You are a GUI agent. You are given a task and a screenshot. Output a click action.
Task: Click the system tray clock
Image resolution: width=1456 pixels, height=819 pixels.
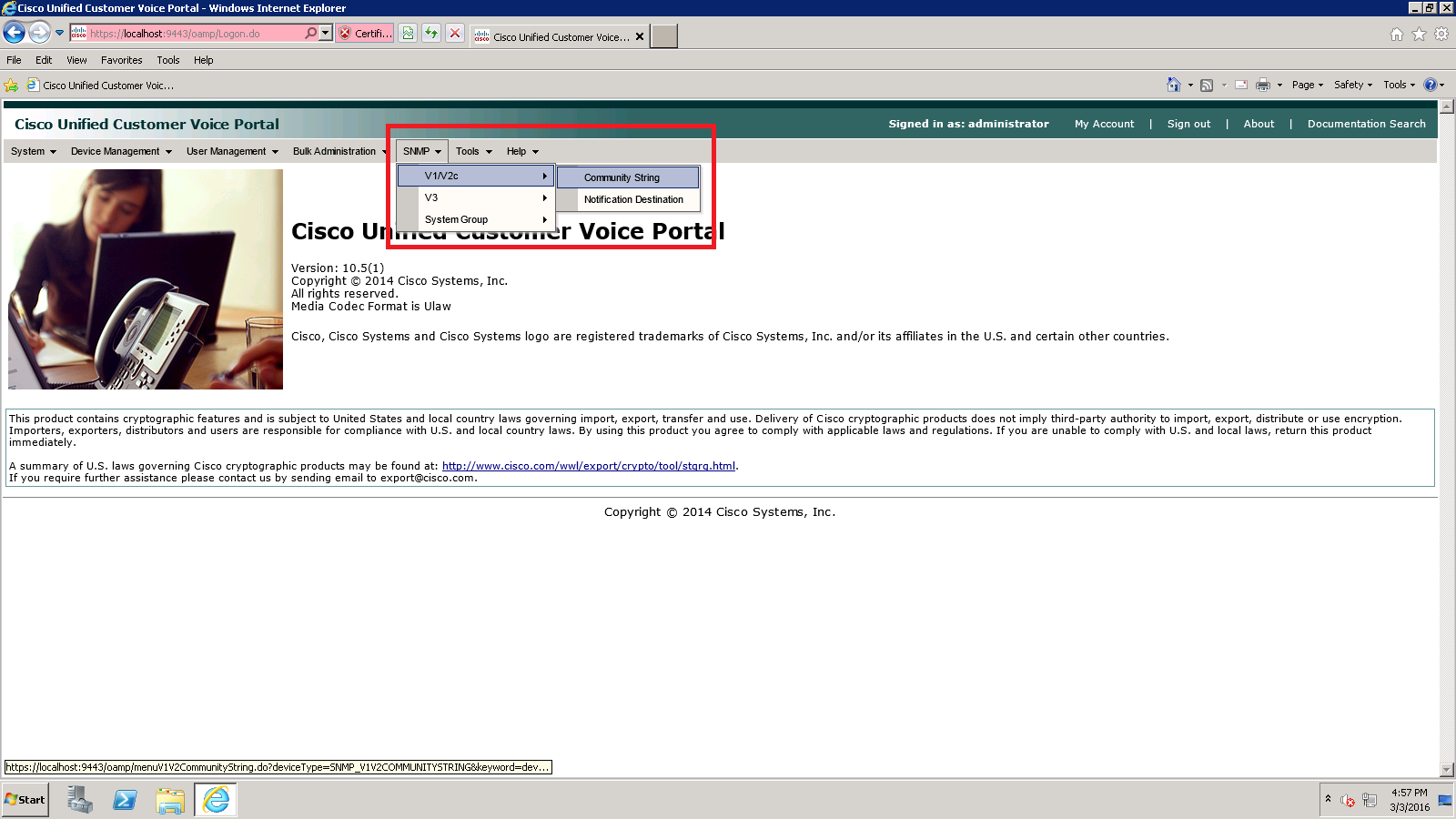pyautogui.click(x=1409, y=800)
